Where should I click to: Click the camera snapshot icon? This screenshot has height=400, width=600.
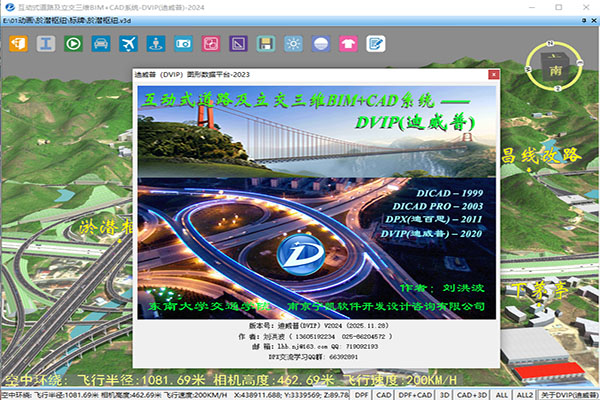(x=183, y=43)
